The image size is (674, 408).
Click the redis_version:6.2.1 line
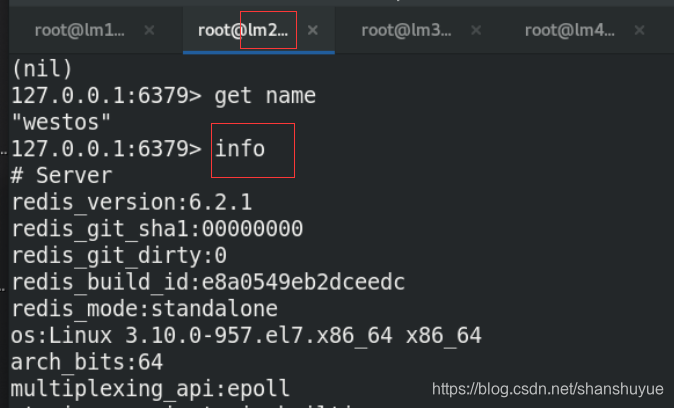tap(132, 202)
